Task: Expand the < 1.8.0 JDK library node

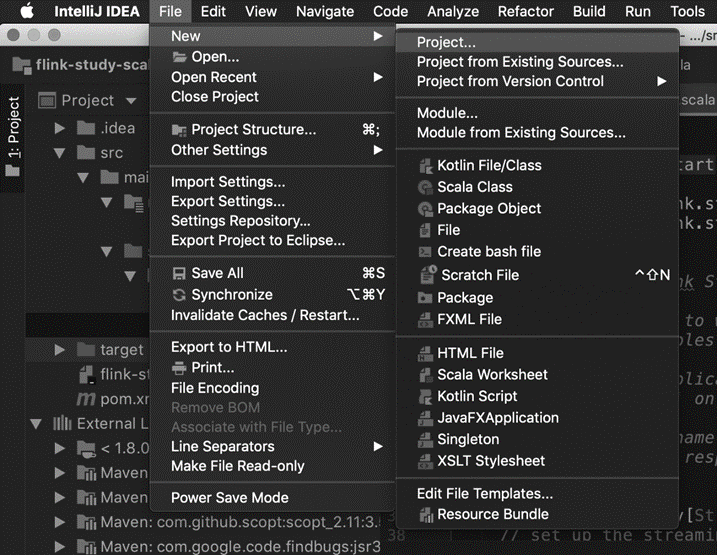Action: (x=60, y=448)
